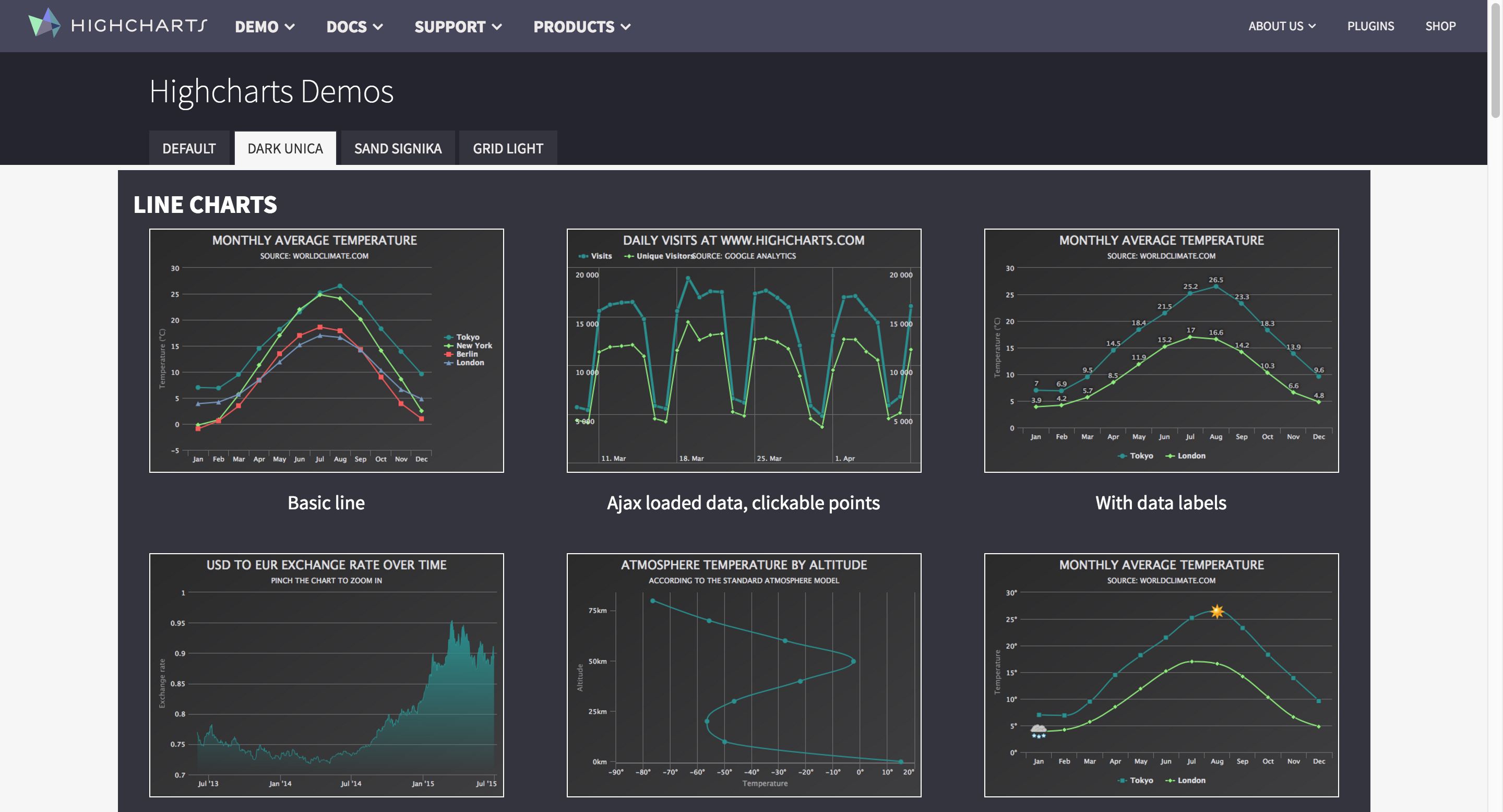Image resolution: width=1503 pixels, height=812 pixels.
Task: Click the snow cloud icon marker on January
Action: tap(1039, 731)
